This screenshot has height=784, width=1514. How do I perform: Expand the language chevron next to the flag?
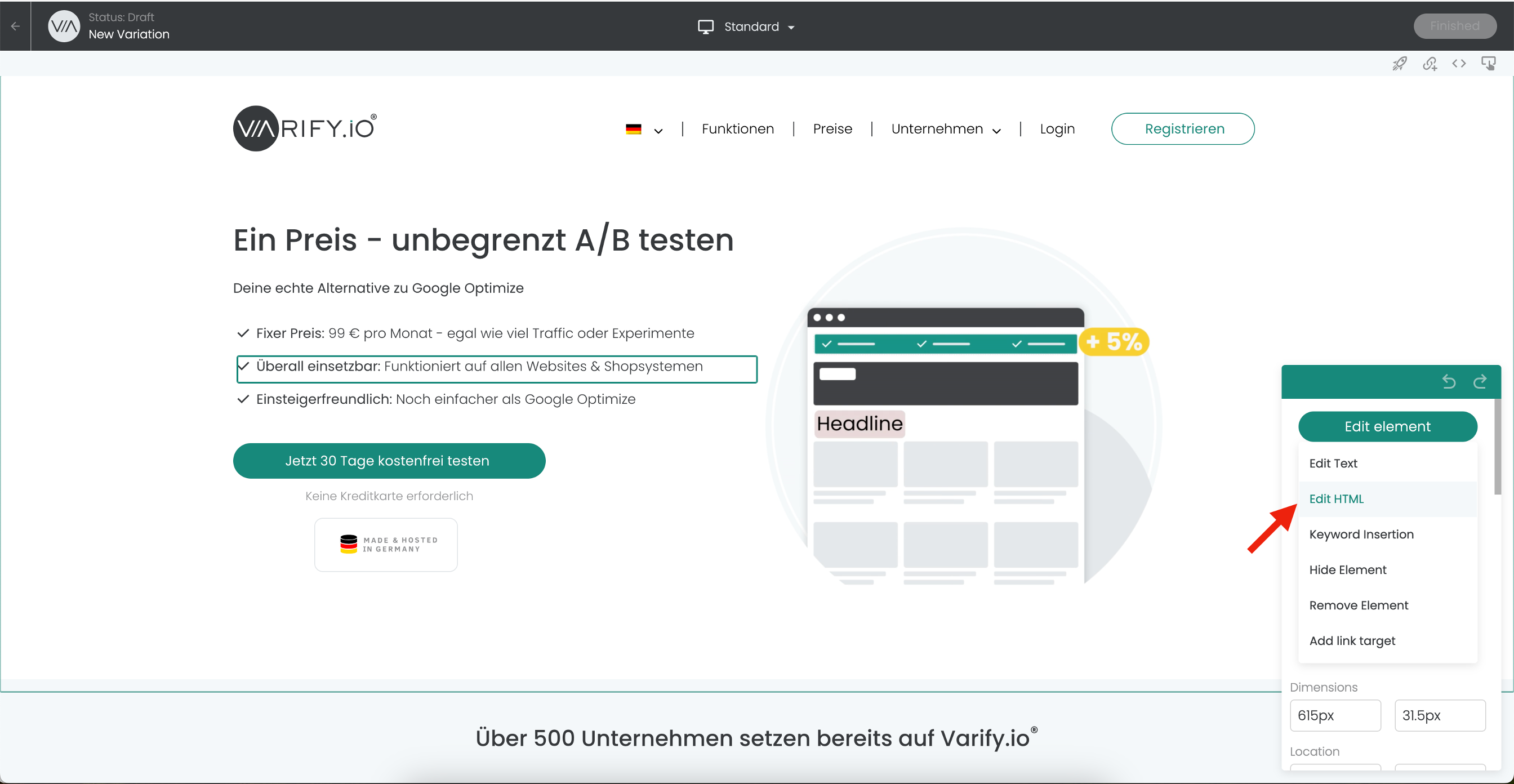pyautogui.click(x=658, y=131)
